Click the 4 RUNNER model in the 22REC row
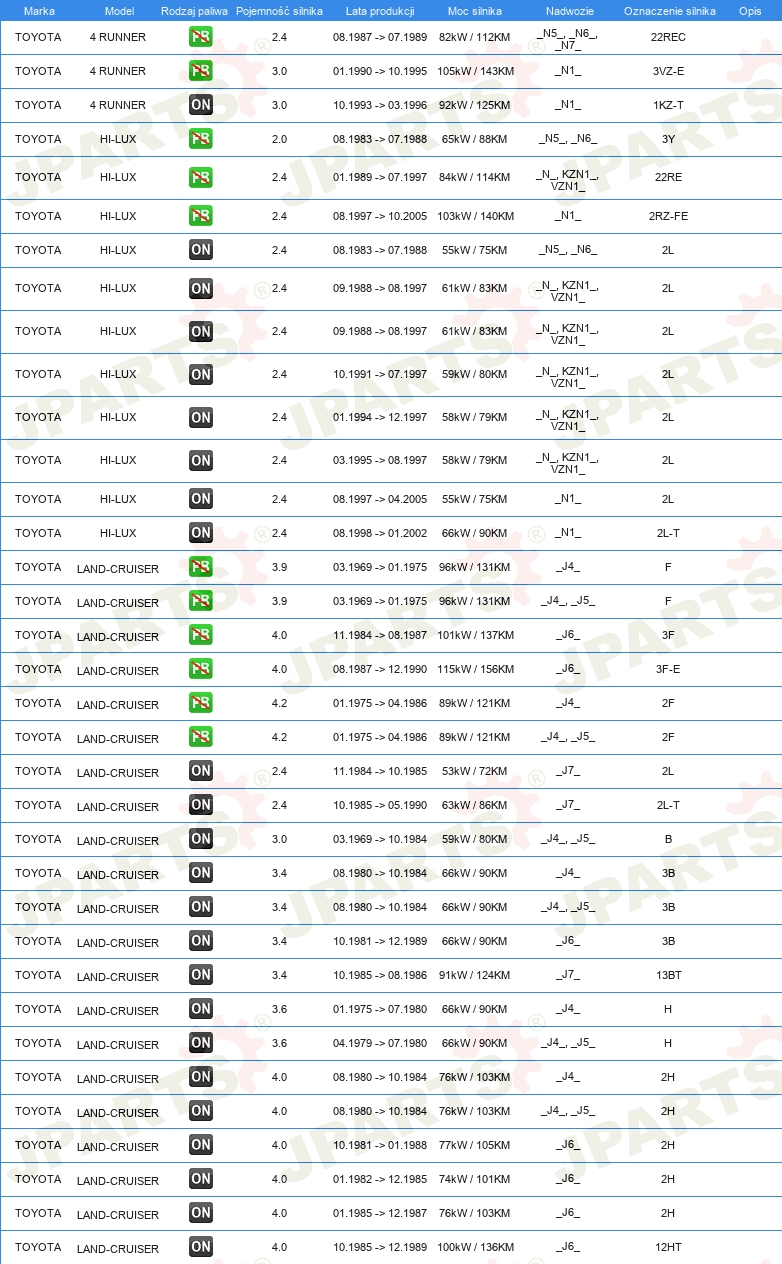Screen dimensions: 782x1264 point(118,37)
